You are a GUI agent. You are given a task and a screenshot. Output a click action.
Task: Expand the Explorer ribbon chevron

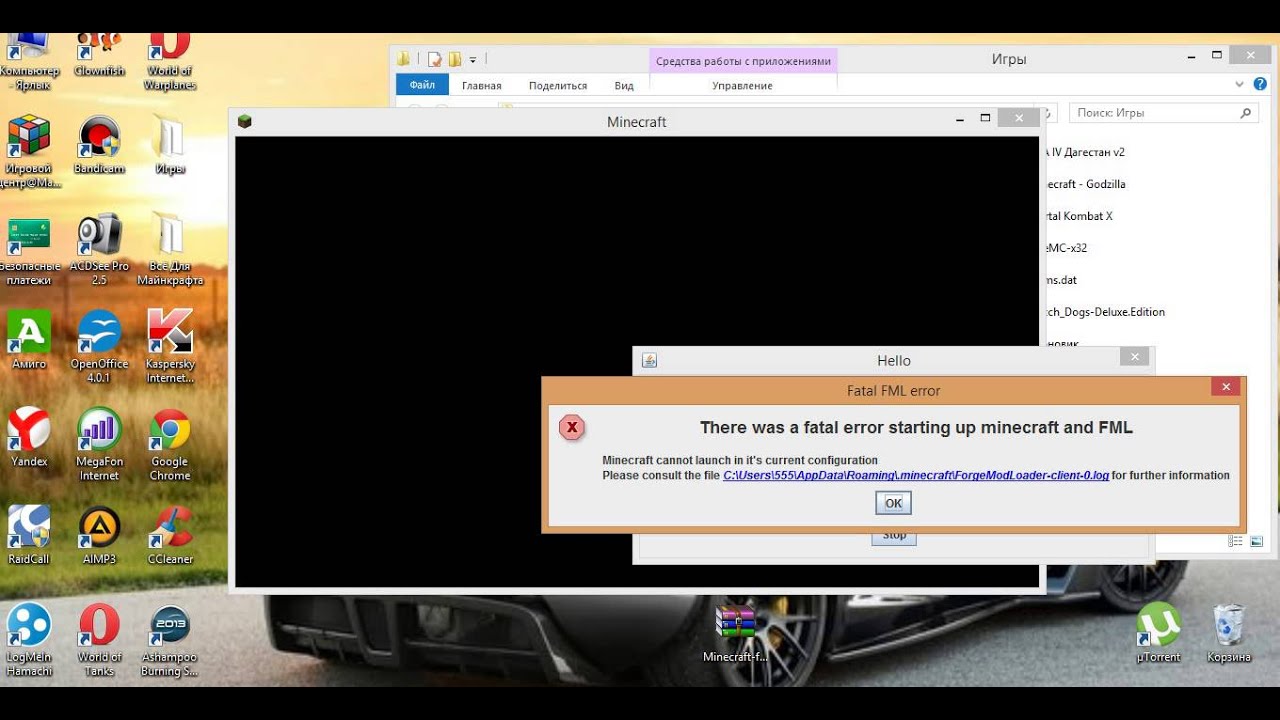click(1240, 85)
